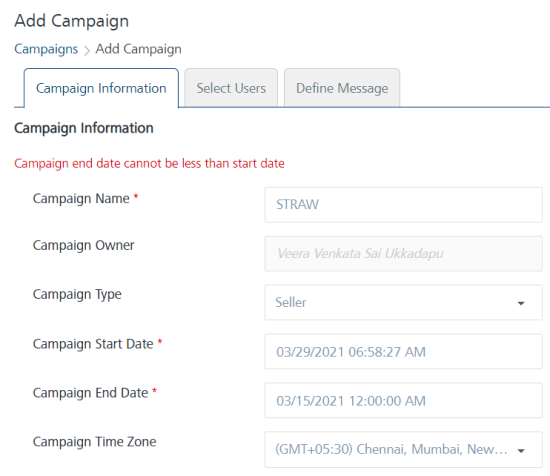This screenshot has height=476, width=550.
Task: Click the Campaign Information section heading
Action: [x=84, y=128]
